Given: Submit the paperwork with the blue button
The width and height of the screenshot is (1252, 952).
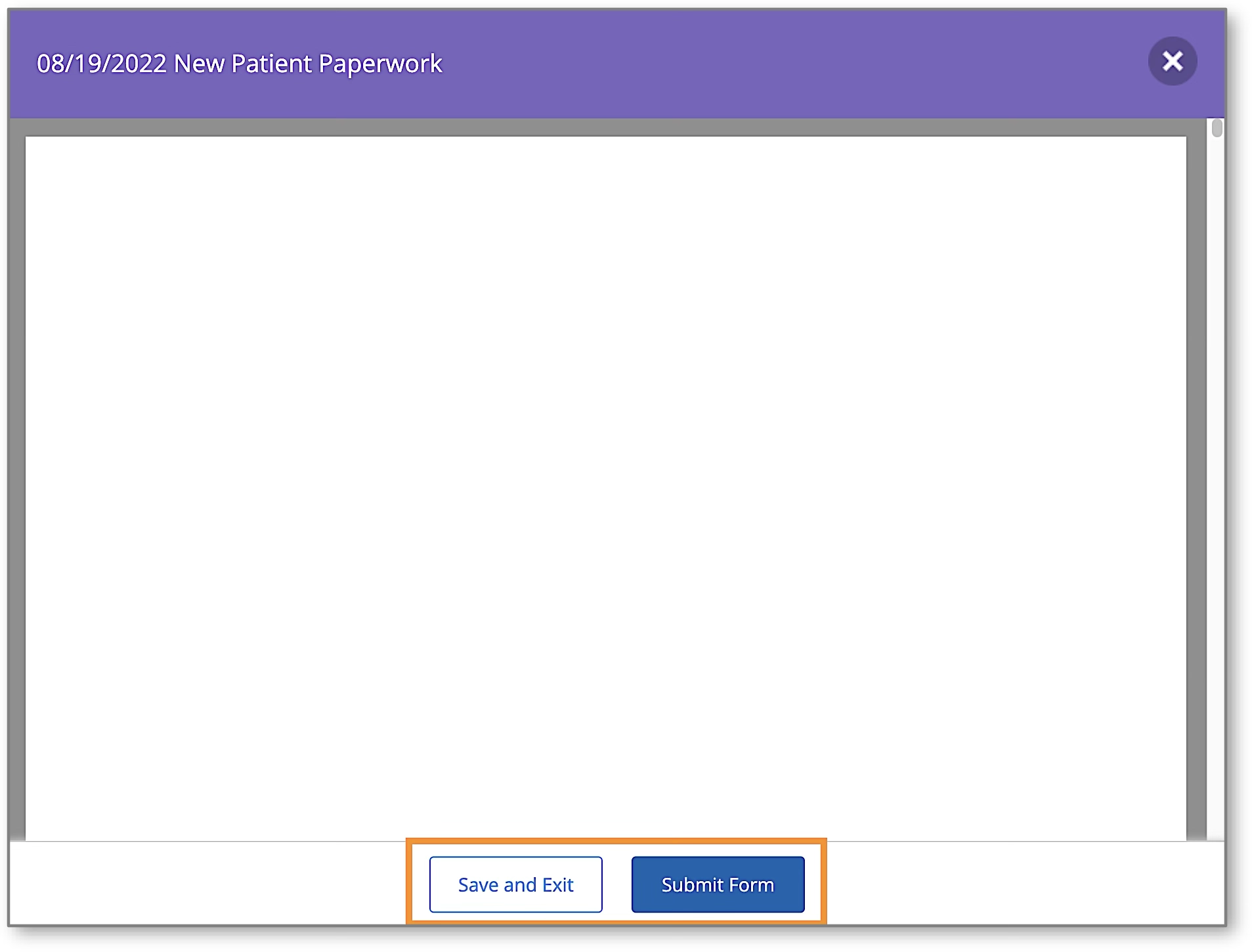Looking at the screenshot, I should [x=718, y=884].
